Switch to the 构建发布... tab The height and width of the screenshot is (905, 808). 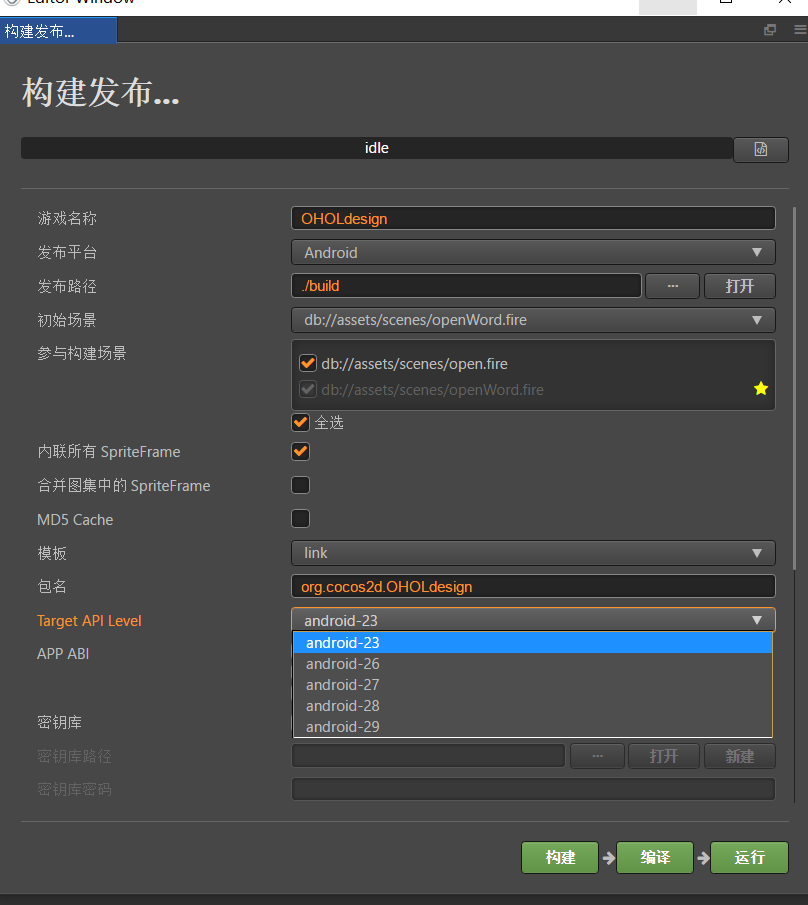(x=58, y=31)
